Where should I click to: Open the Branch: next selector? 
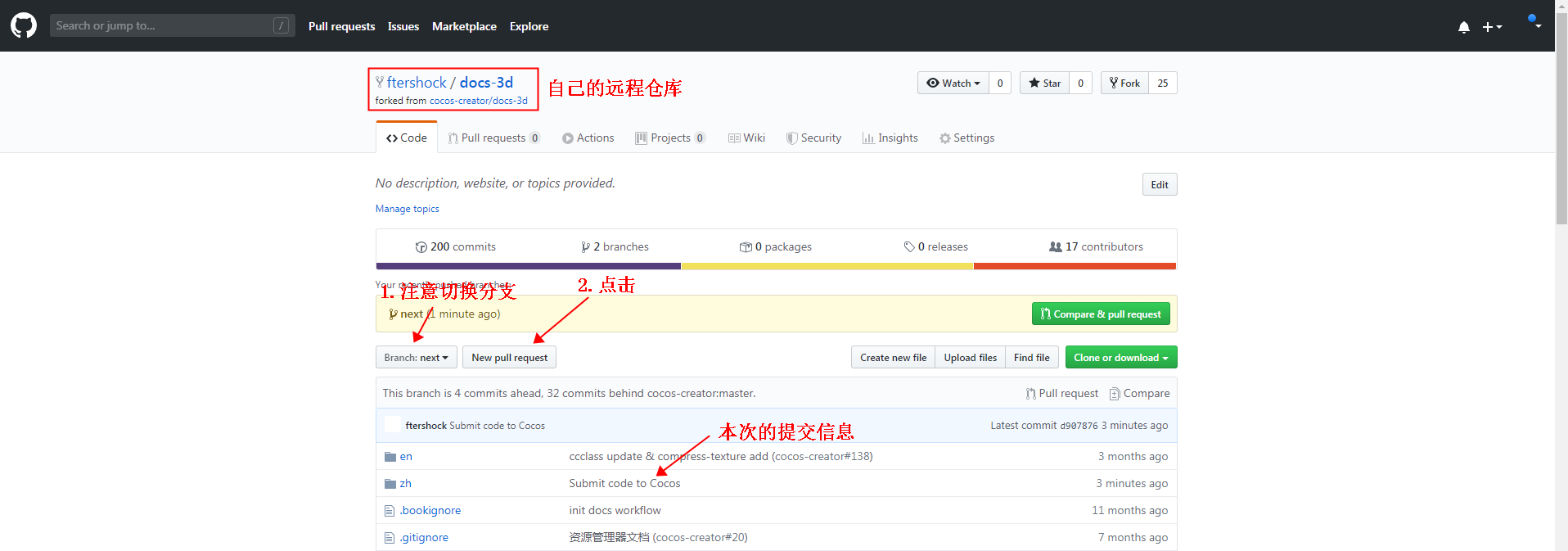[x=417, y=358]
